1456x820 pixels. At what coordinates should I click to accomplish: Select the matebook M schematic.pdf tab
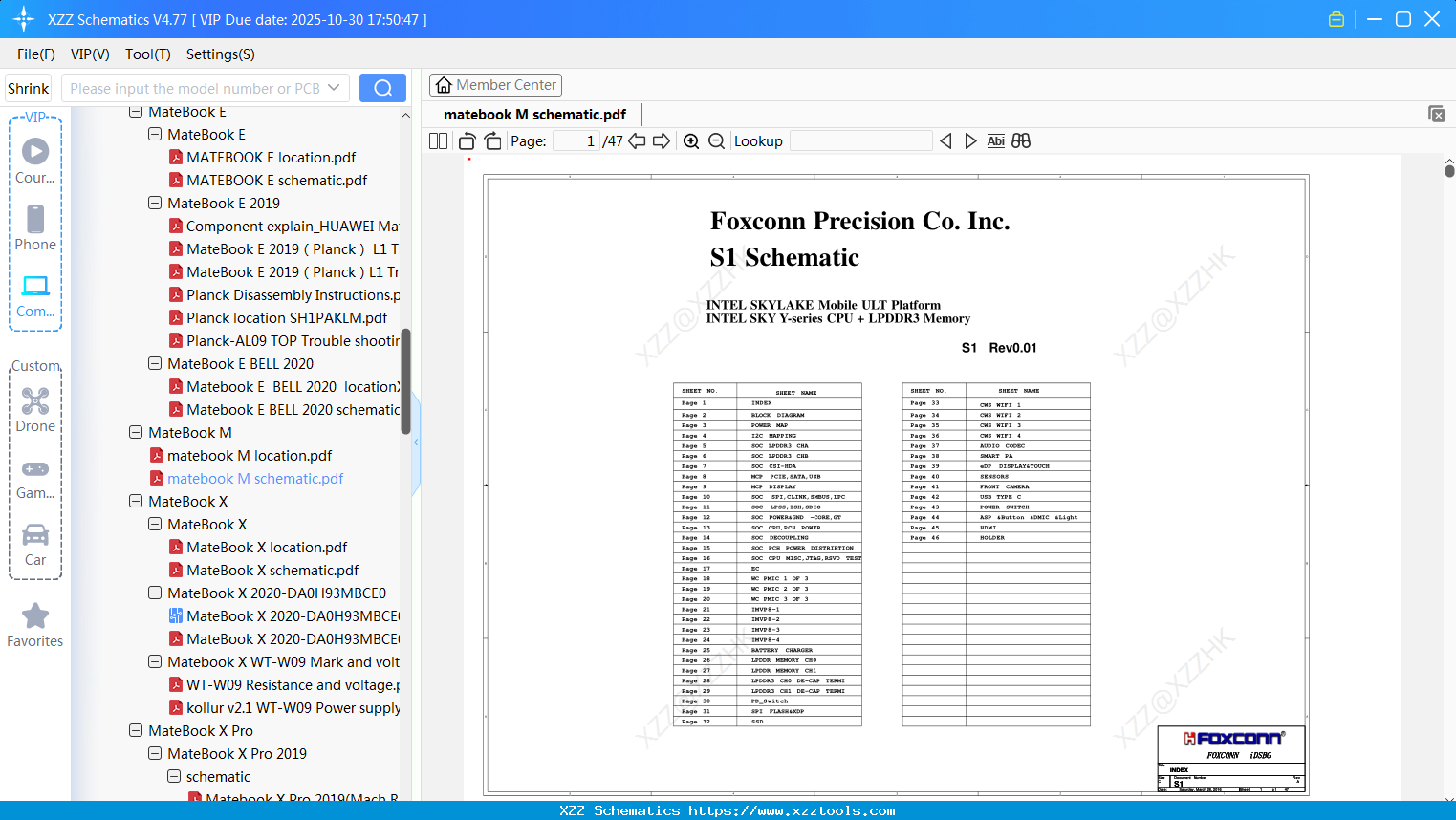(x=534, y=115)
